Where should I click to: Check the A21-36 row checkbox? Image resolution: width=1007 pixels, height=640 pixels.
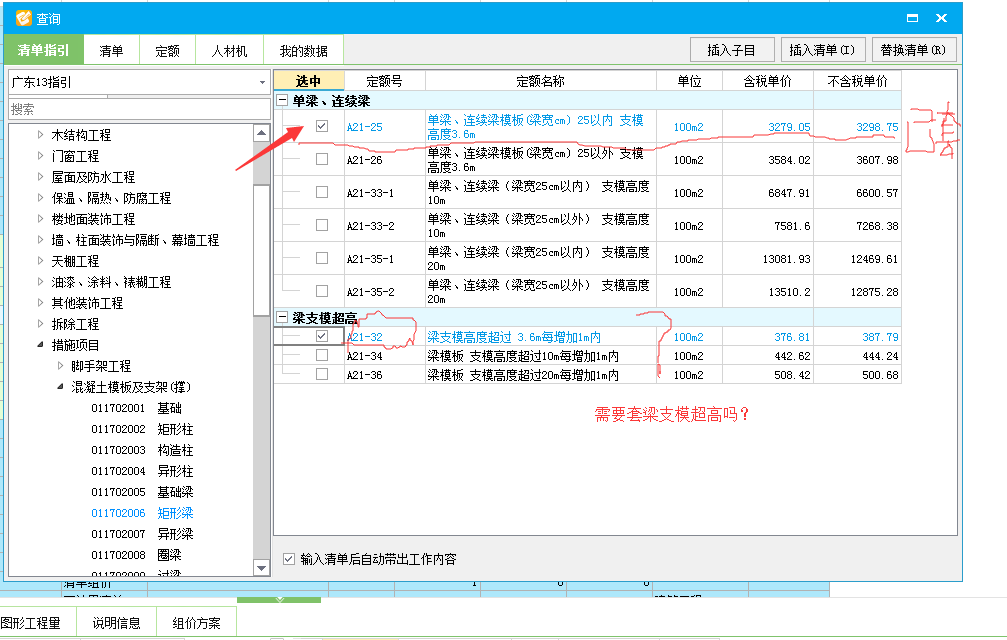tap(322, 374)
